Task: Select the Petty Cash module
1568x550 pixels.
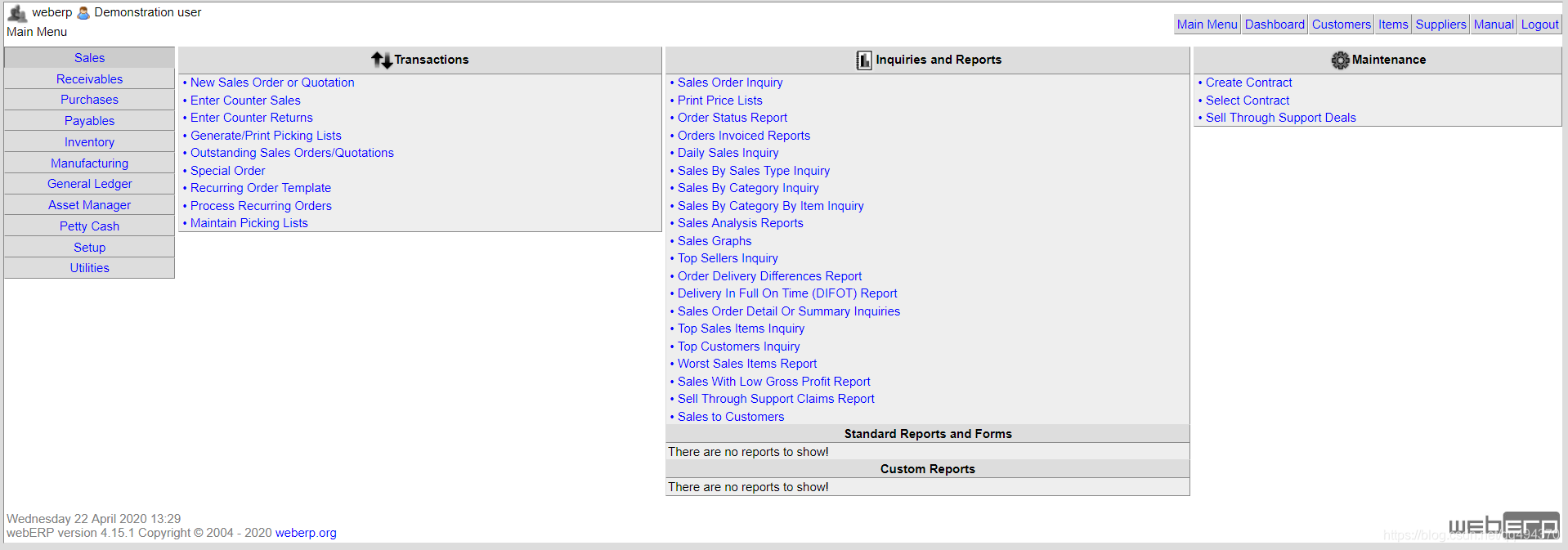Action: coord(89,226)
